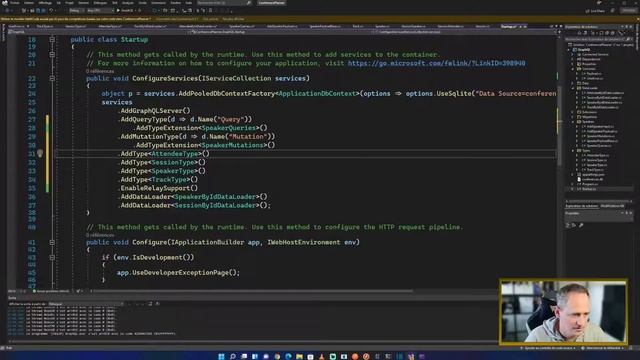Switch to the Startup.cs editor tab
The width and height of the screenshot is (640, 360).
tap(509, 27)
